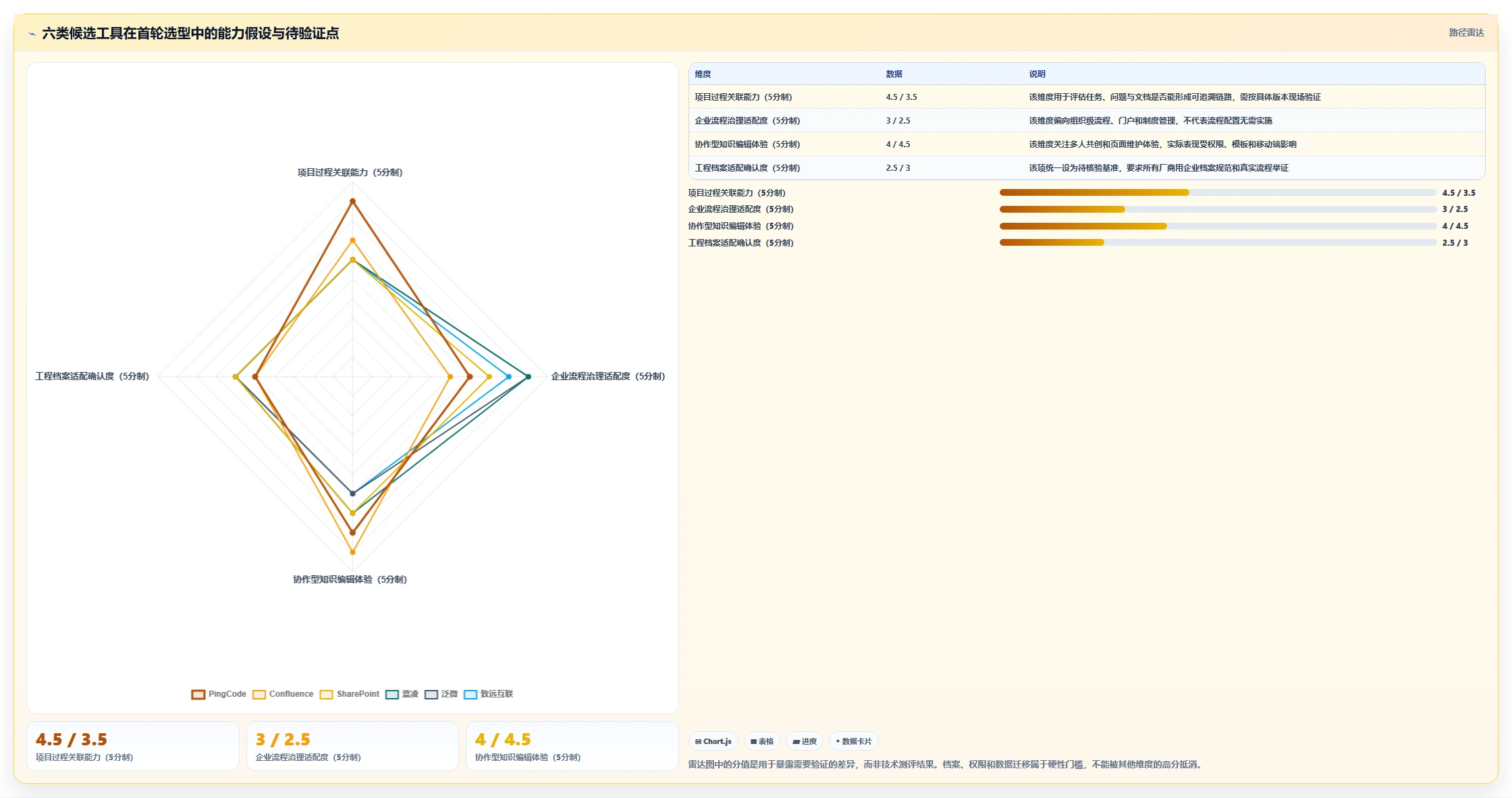Click the 工程档案适配确认度 progress row label
The width and height of the screenshot is (1512, 798).
tap(740, 243)
